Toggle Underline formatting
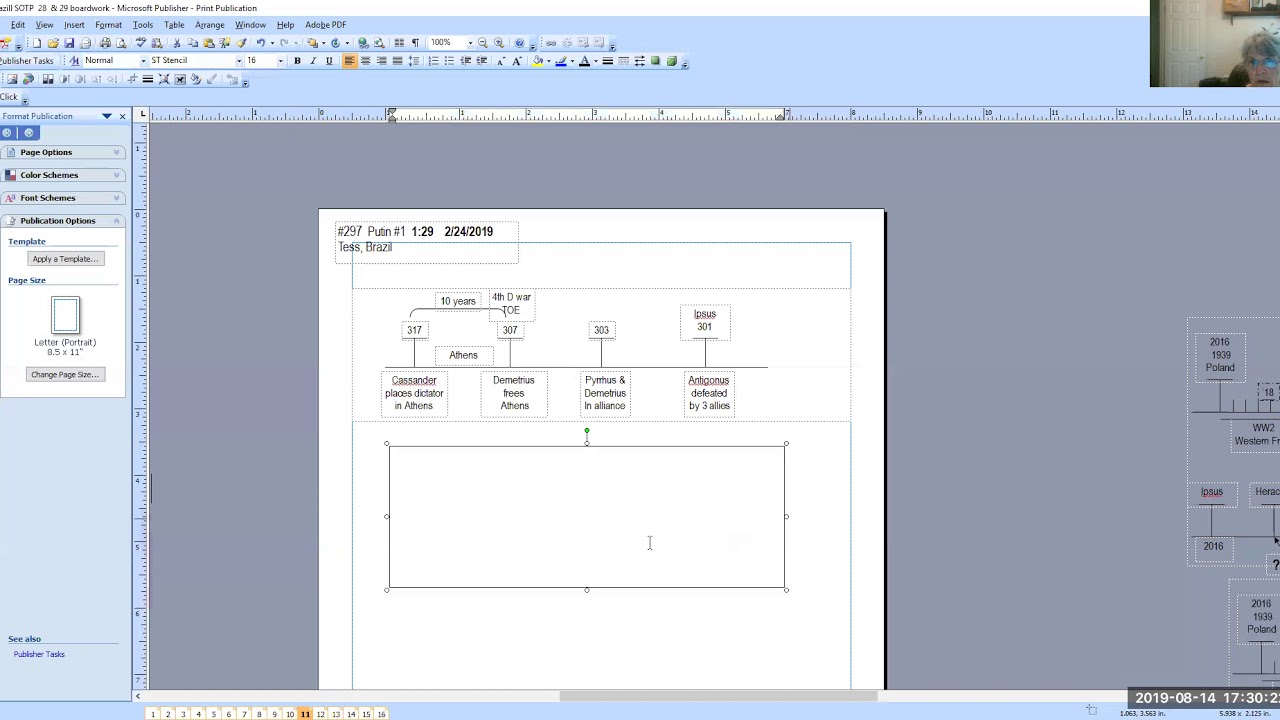 pos(329,61)
